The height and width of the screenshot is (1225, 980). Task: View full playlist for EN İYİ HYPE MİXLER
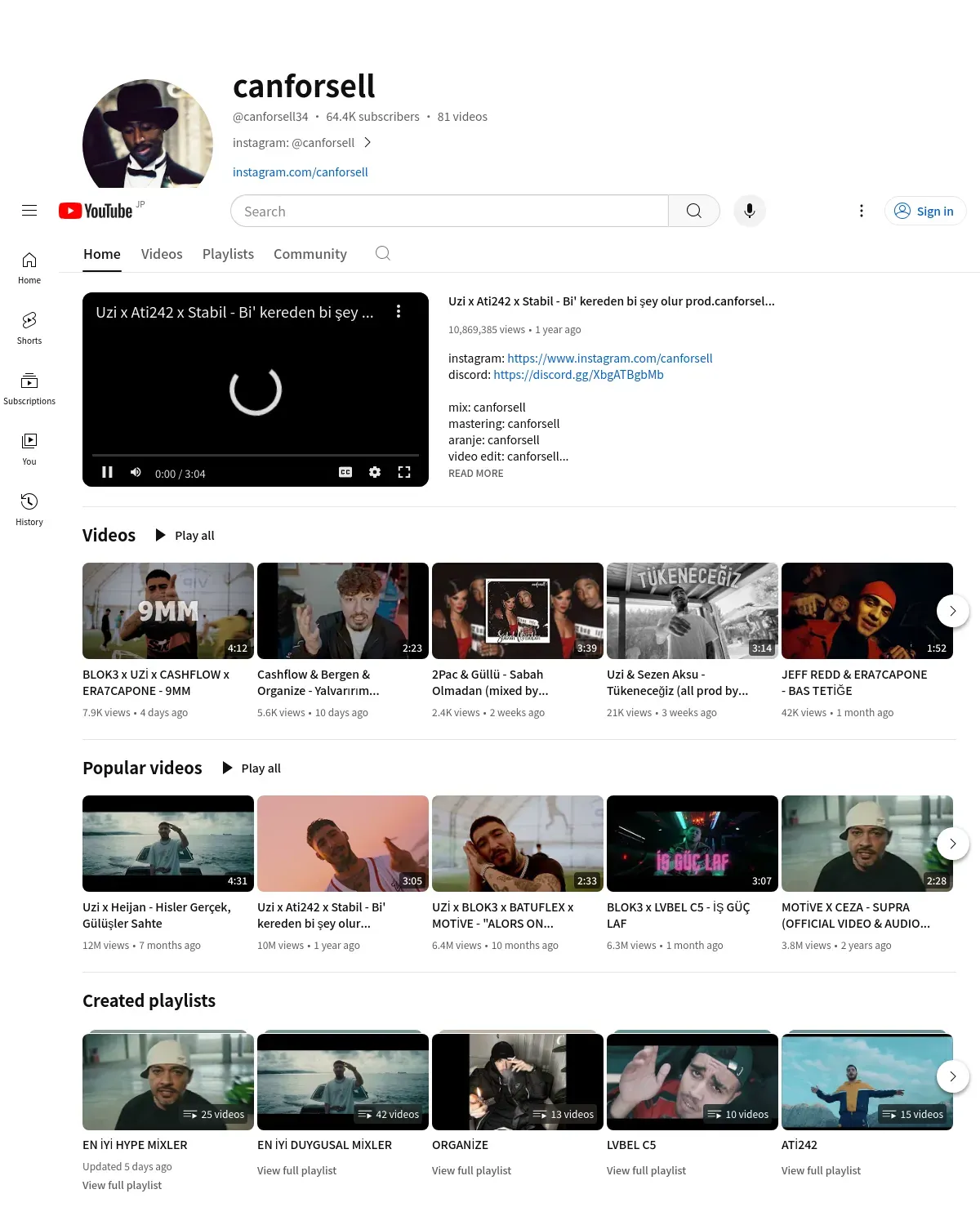[122, 1185]
